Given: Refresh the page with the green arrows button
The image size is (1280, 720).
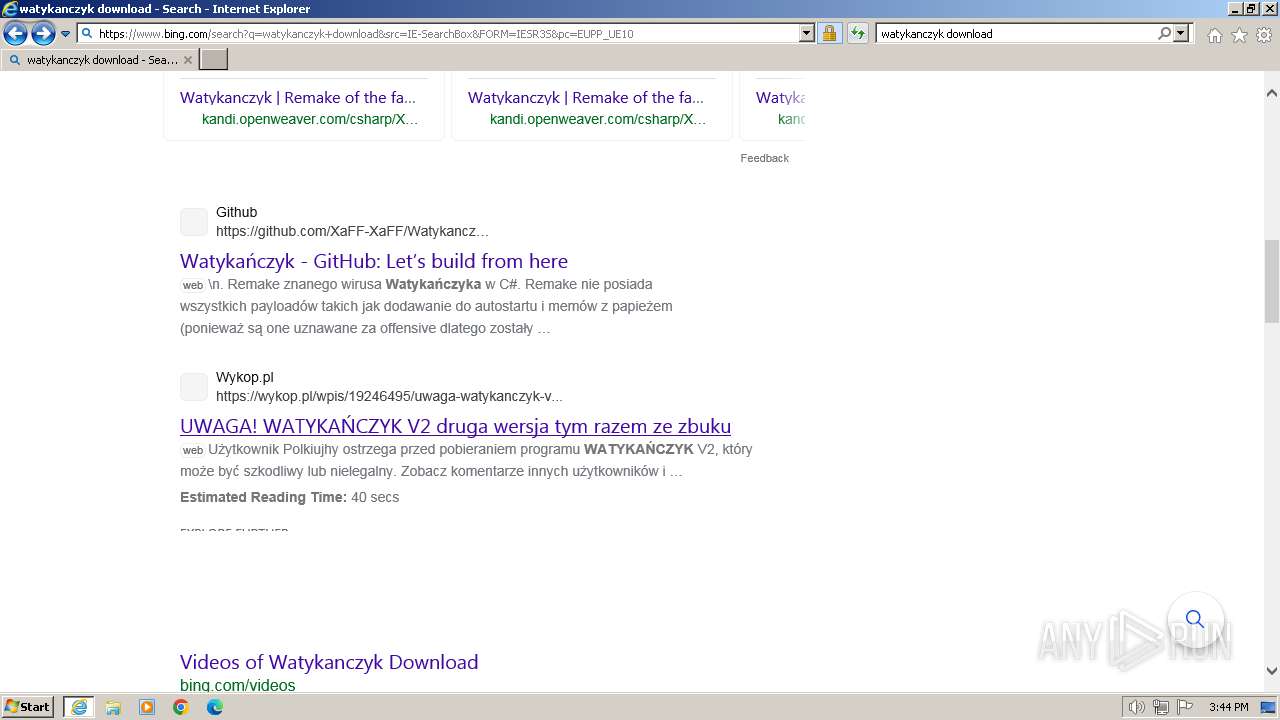Looking at the screenshot, I should 857,33.
